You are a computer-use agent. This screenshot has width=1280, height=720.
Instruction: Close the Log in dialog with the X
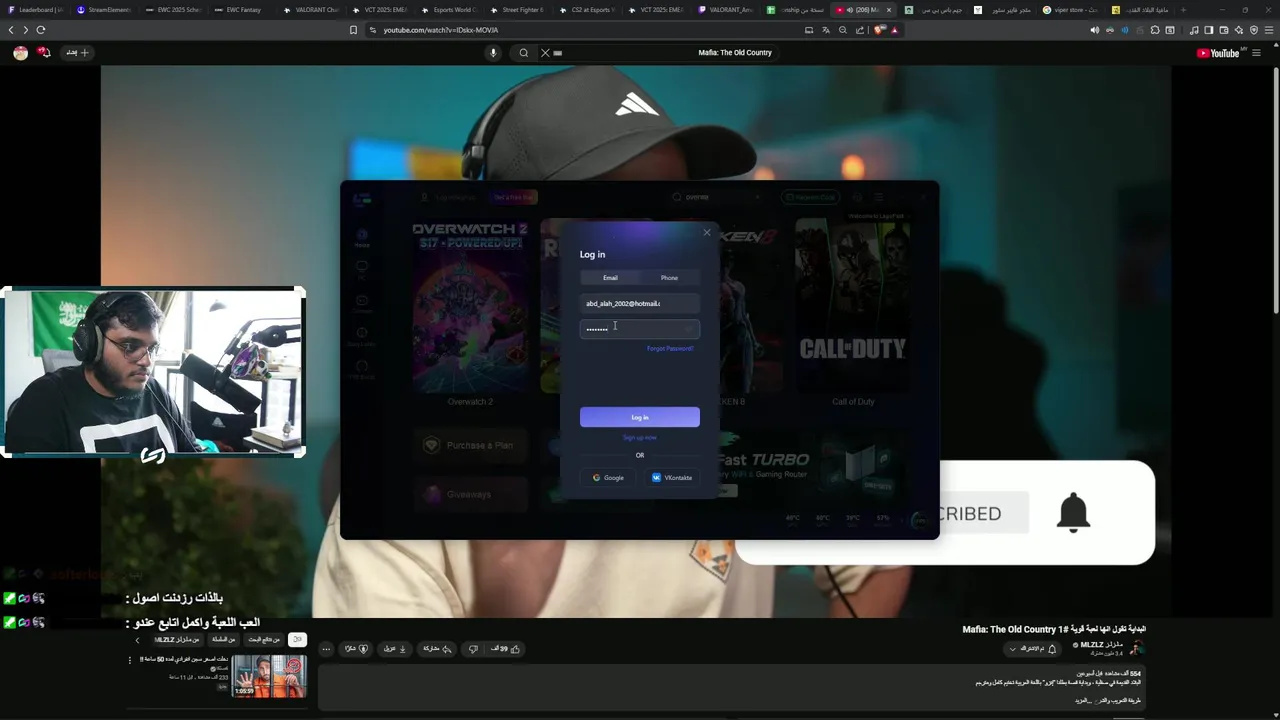[x=707, y=233]
